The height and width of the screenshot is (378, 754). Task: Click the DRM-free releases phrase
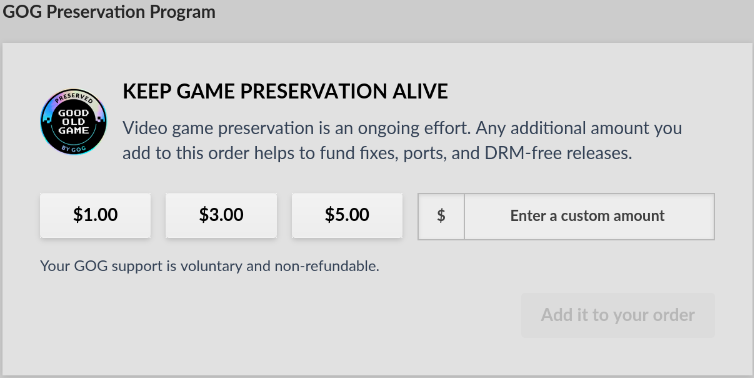point(558,153)
